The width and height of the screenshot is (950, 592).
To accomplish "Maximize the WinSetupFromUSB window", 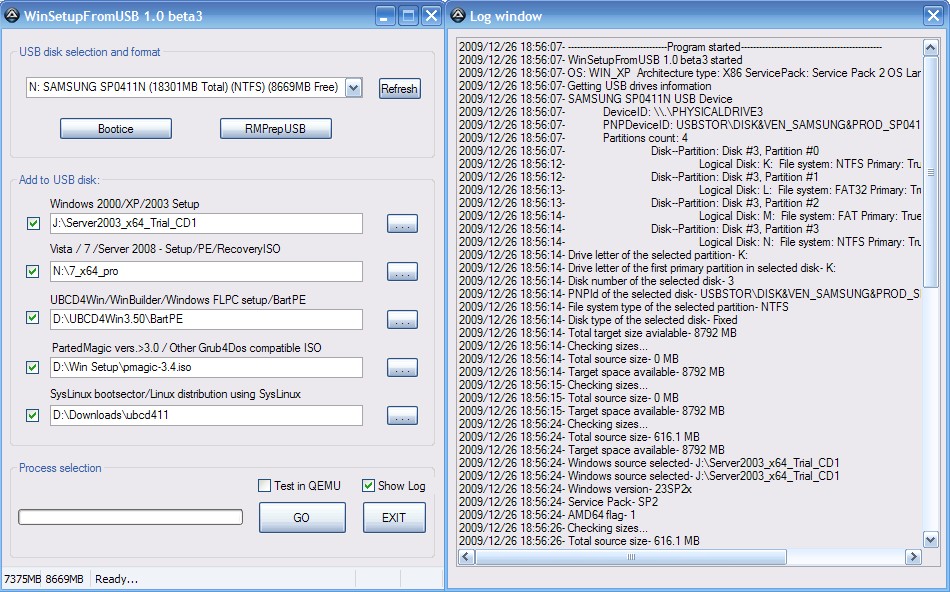I will 408,15.
